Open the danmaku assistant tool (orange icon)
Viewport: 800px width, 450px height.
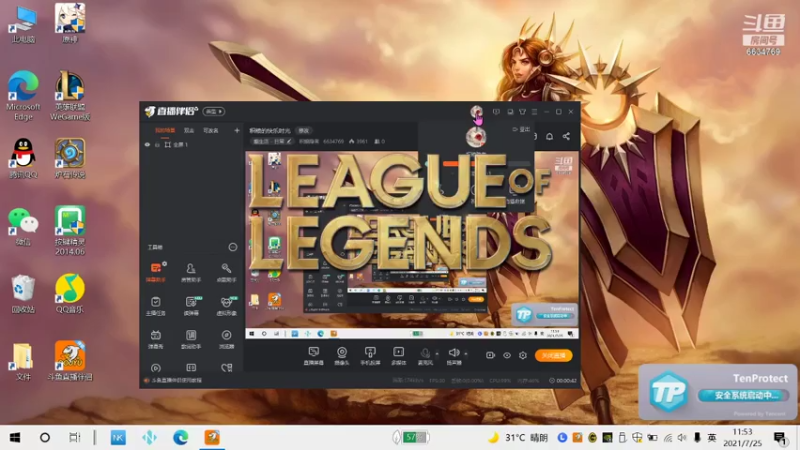[x=156, y=272]
